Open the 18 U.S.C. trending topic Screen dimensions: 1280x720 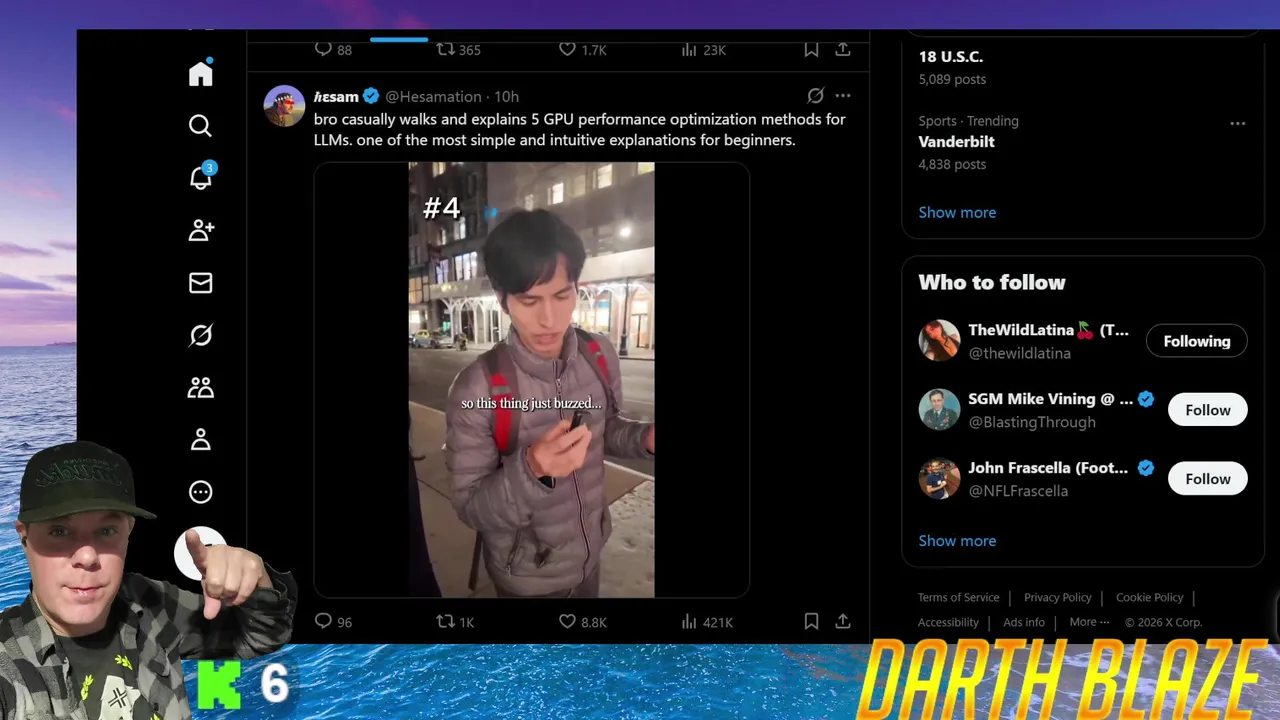pyautogui.click(x=951, y=57)
